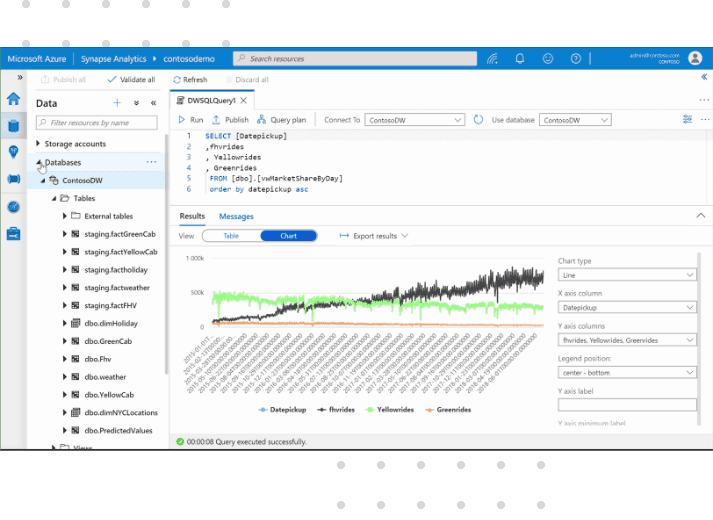Click Microsoft Azure header link
The height and width of the screenshot is (520, 713).
tap(37, 59)
